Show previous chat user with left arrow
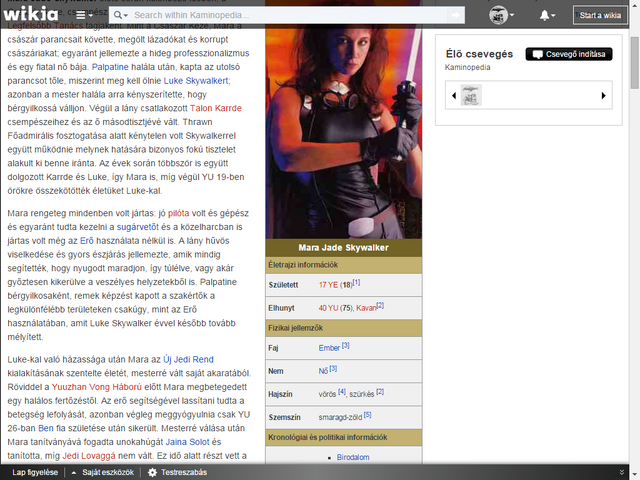The width and height of the screenshot is (640, 480). point(454,96)
